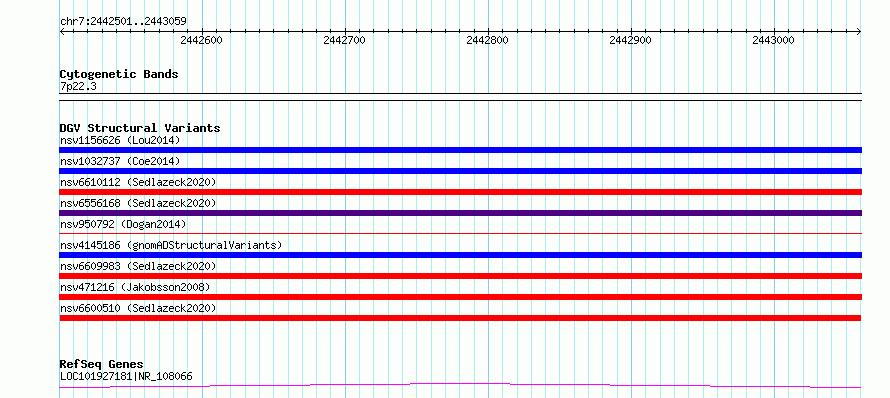Screen dimensions: 890x398
Task: Click the red bar for nsv6600510
Action: [460, 318]
